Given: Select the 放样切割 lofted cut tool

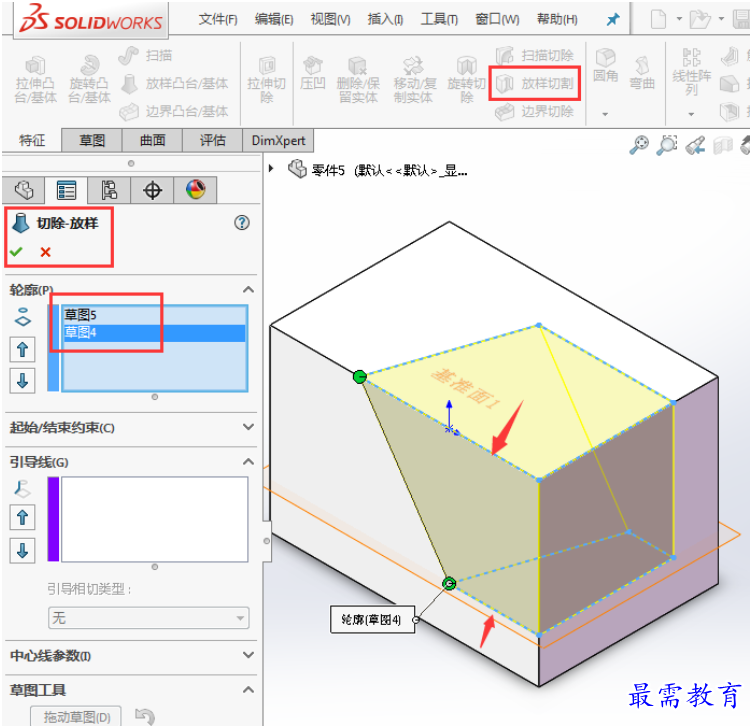Looking at the screenshot, I should tap(534, 84).
